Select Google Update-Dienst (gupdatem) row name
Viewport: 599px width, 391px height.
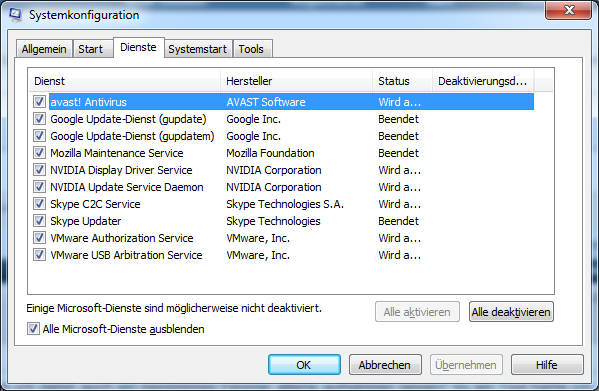[132, 136]
